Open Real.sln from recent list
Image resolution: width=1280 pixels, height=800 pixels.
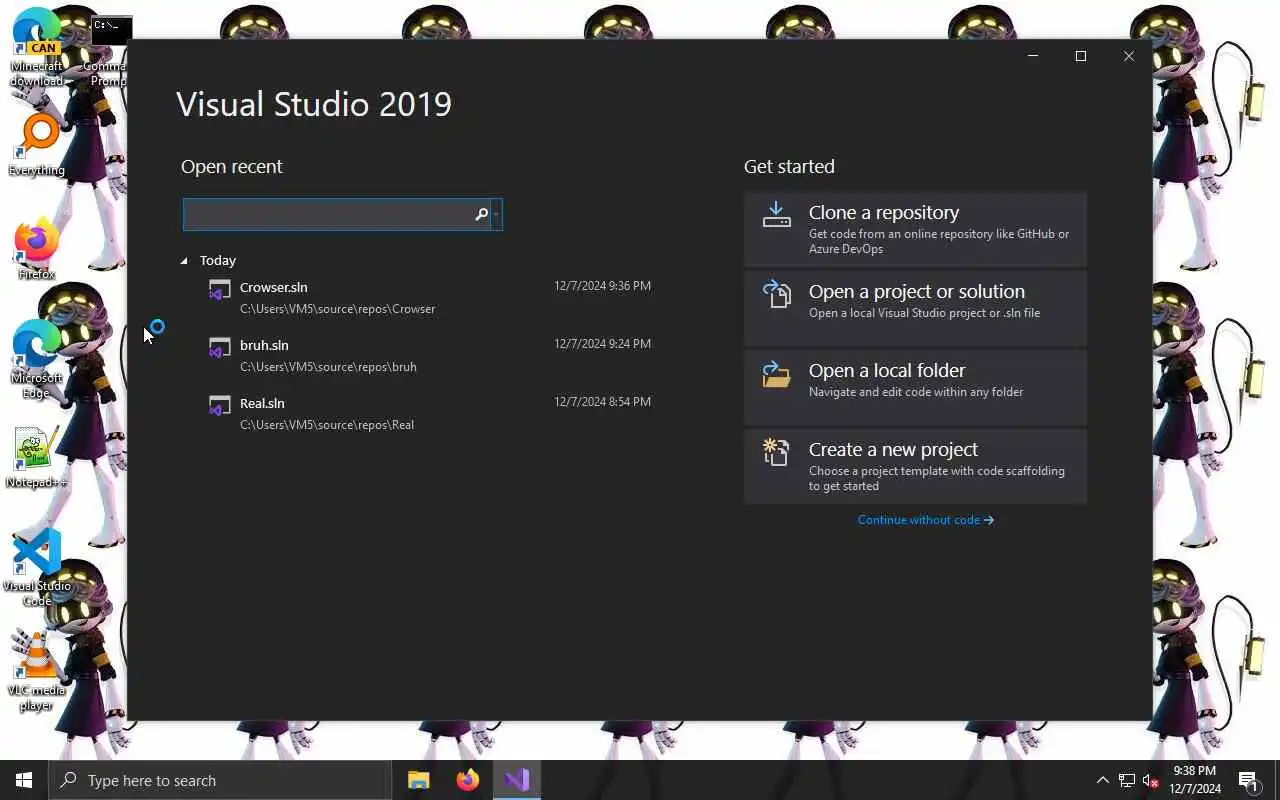(x=430, y=413)
